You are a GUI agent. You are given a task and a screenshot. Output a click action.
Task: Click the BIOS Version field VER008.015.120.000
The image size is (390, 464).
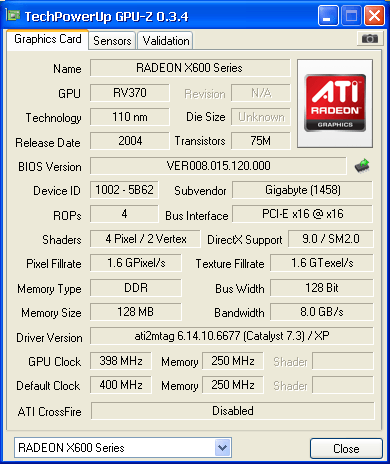218,166
